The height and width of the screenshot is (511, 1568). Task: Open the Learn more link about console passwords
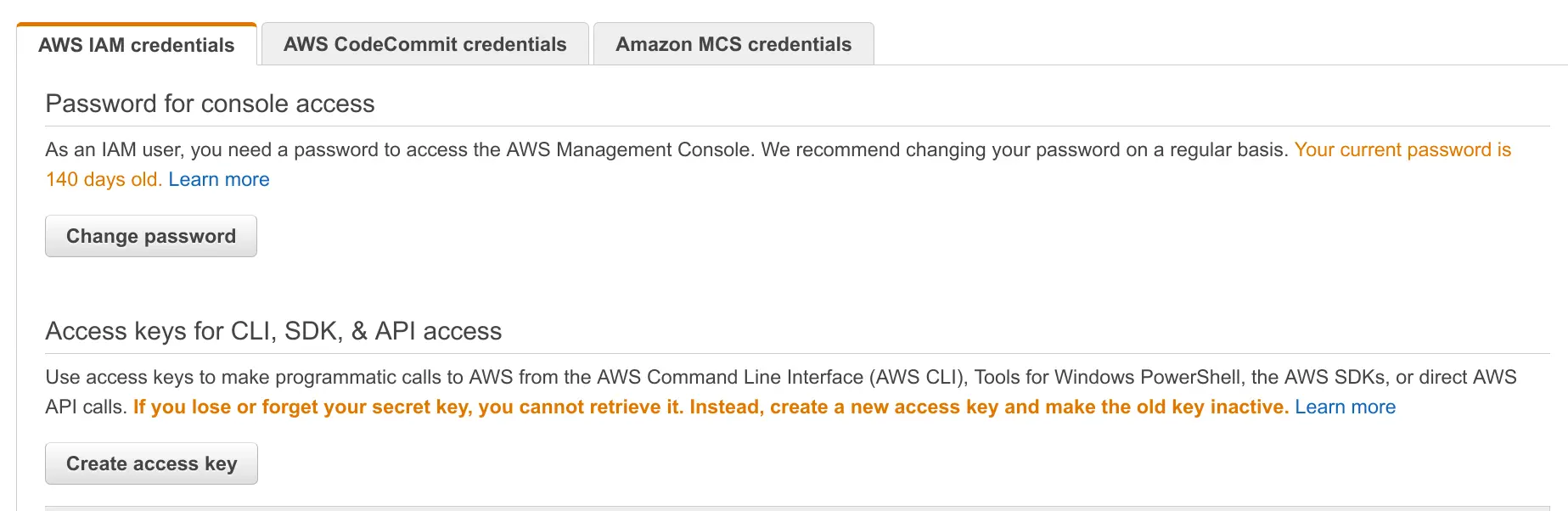tap(218, 179)
